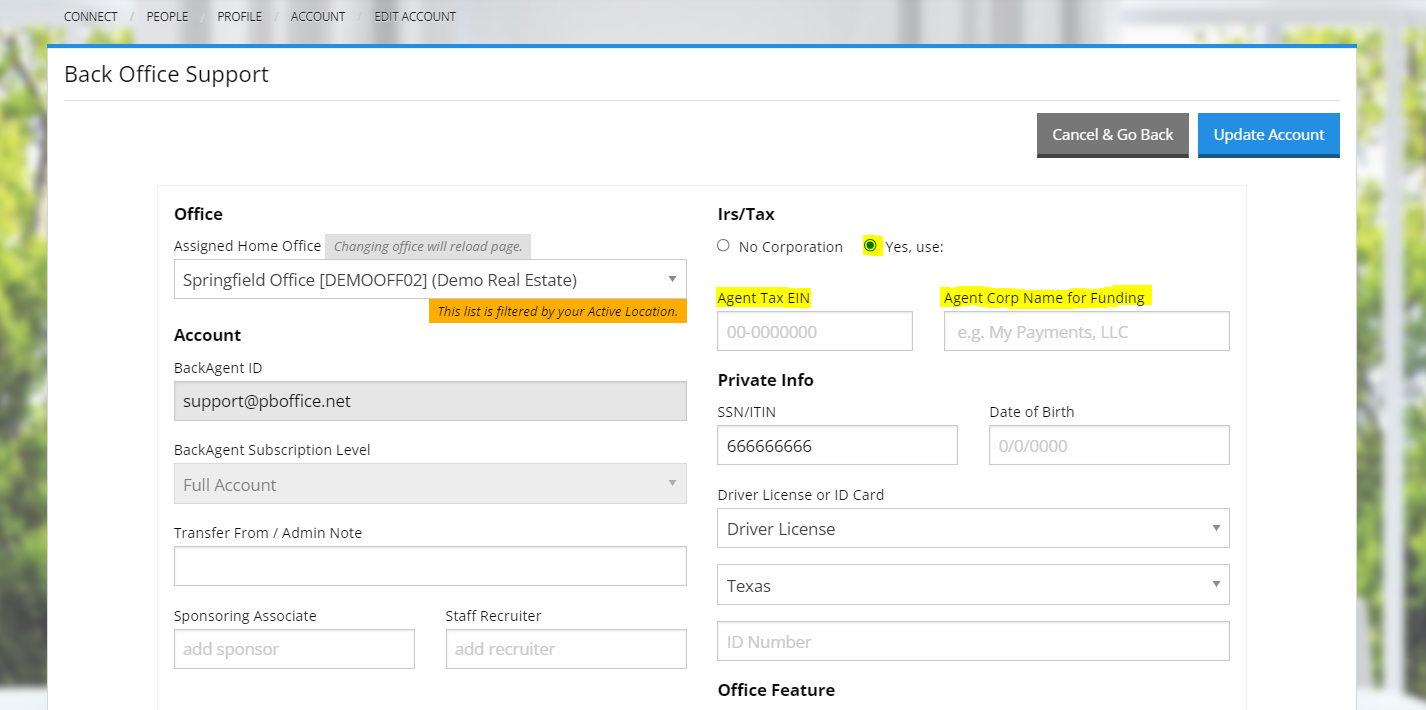Click the Agent Corp Name for Funding field

pos(1086,331)
